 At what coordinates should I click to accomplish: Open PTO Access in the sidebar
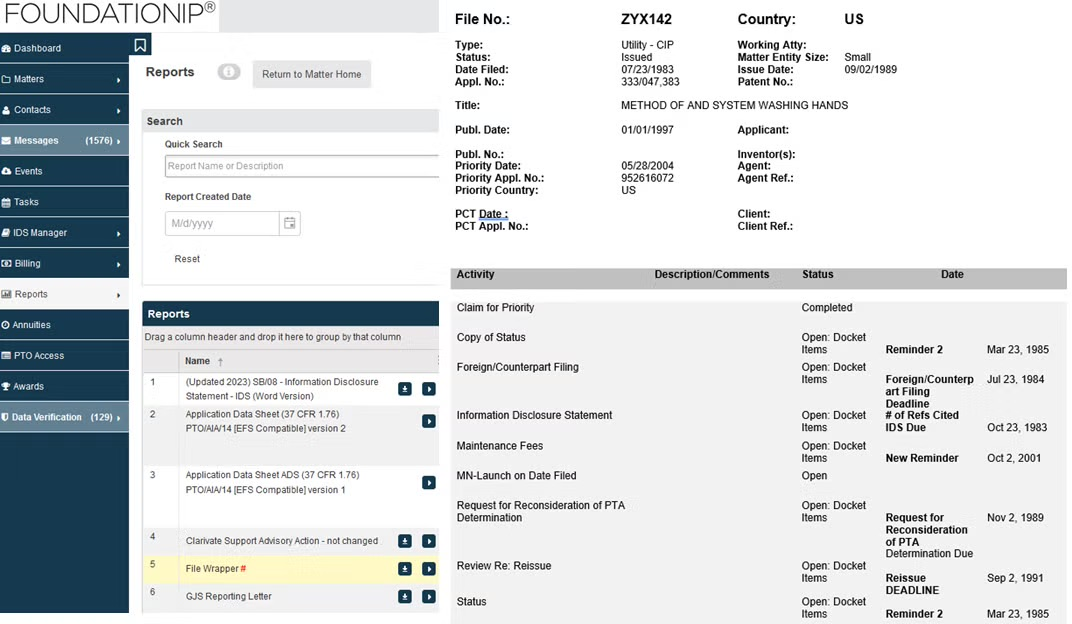pos(64,355)
